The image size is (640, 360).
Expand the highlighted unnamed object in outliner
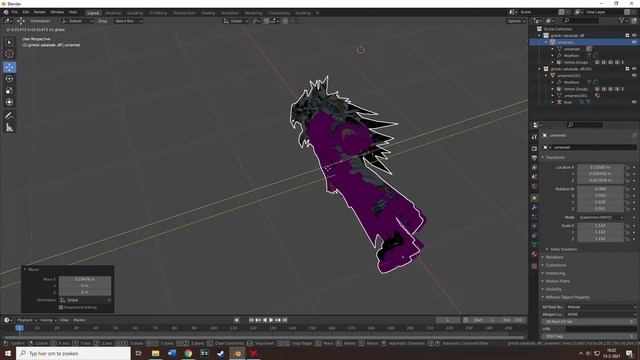tap(546, 42)
